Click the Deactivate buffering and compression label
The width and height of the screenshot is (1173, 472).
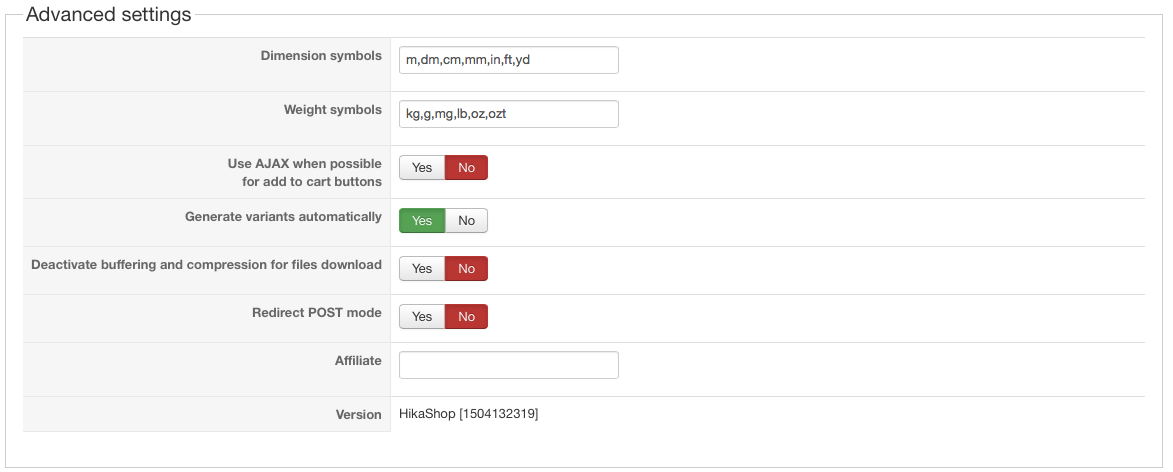click(206, 265)
